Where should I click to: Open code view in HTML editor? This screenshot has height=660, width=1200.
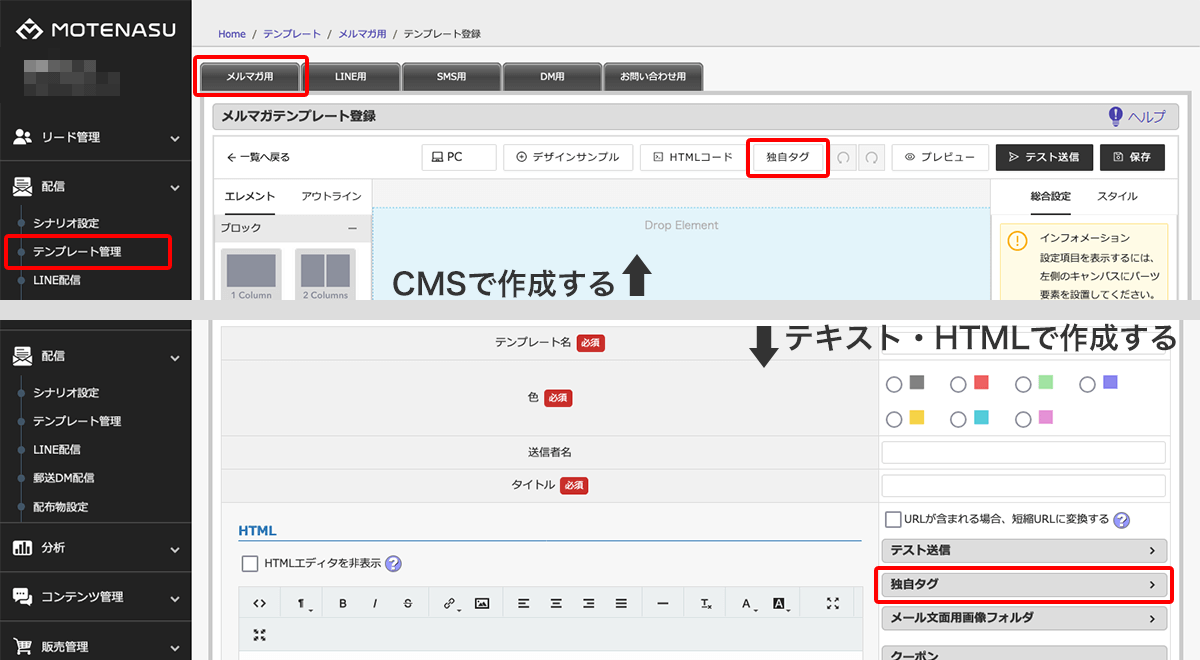pyautogui.click(x=259, y=603)
